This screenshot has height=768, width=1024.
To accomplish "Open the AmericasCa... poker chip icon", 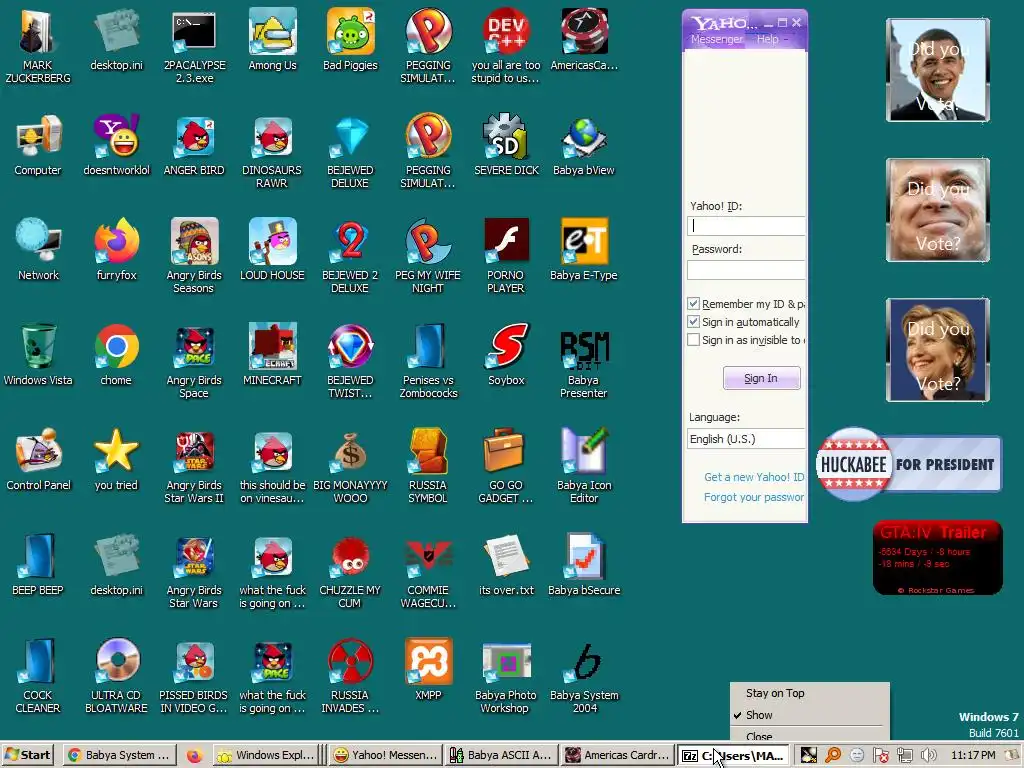I will (584, 39).
